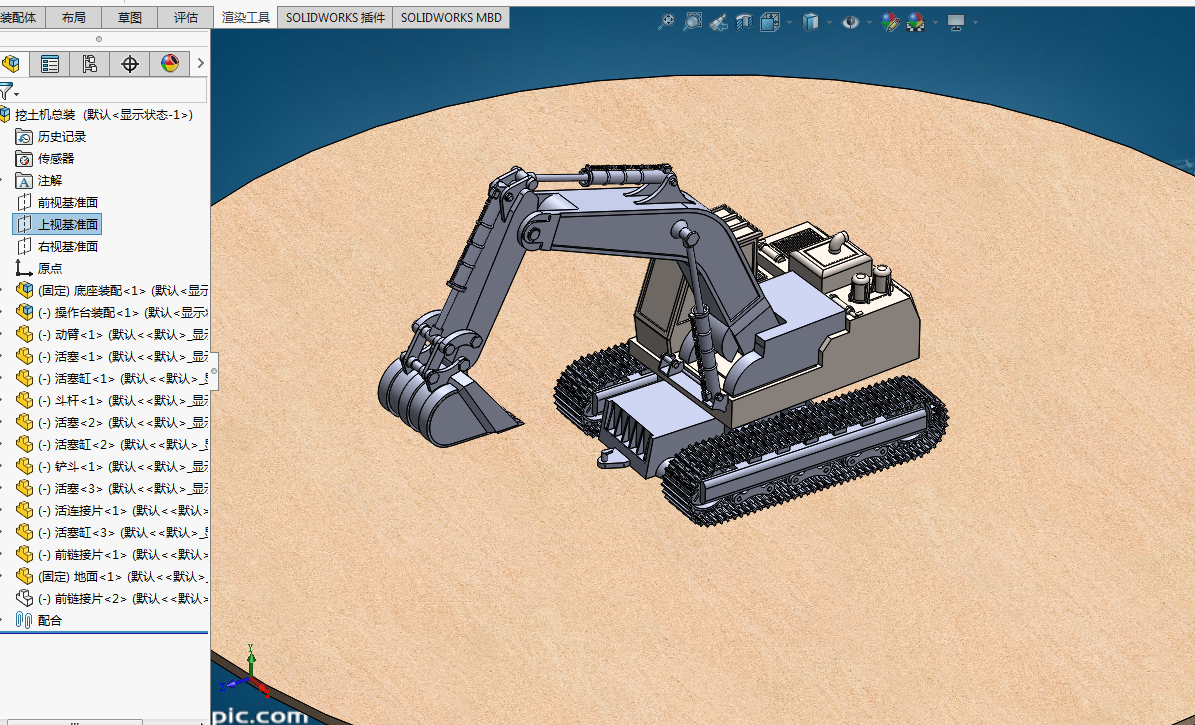Toggle the Section View tool

click(744, 22)
